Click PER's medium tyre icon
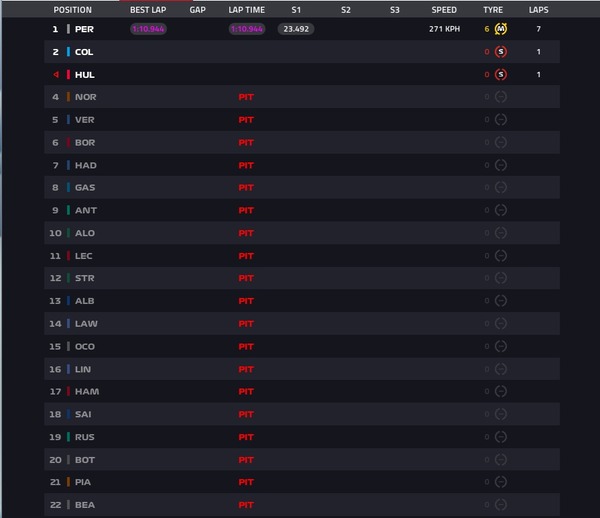 pyautogui.click(x=501, y=29)
